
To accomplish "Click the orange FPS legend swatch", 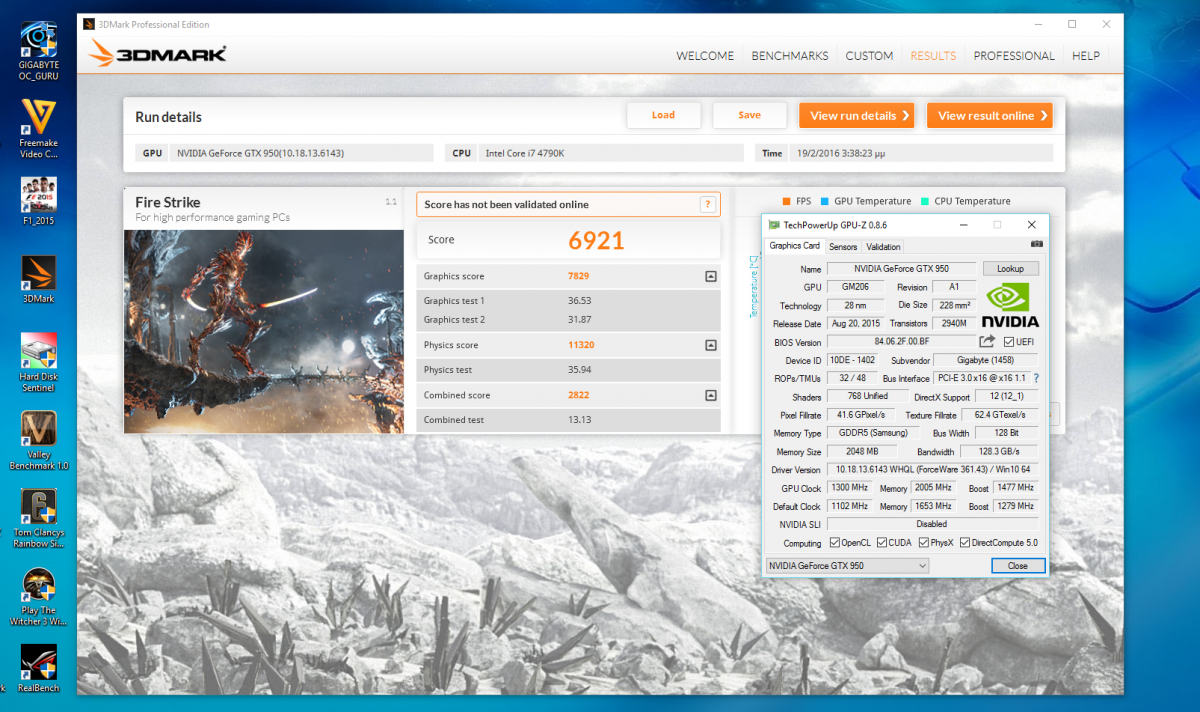I will [787, 201].
